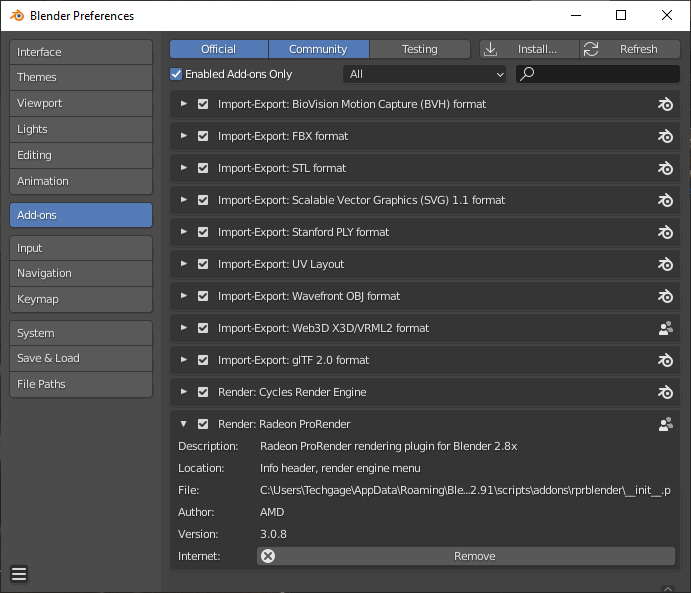The image size is (691, 593).
Task: Click the community icon on the Radeon ProRender row
Action: pos(665,424)
